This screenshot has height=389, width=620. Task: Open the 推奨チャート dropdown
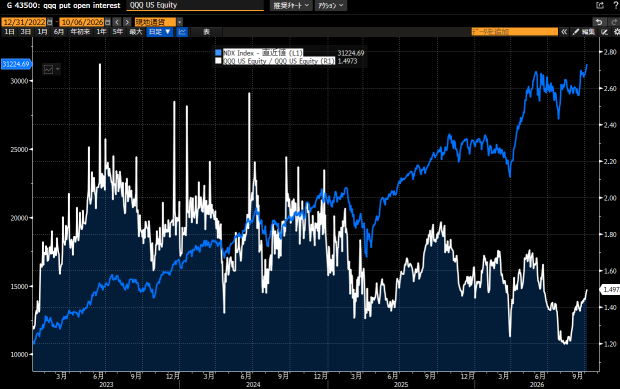(291, 6)
